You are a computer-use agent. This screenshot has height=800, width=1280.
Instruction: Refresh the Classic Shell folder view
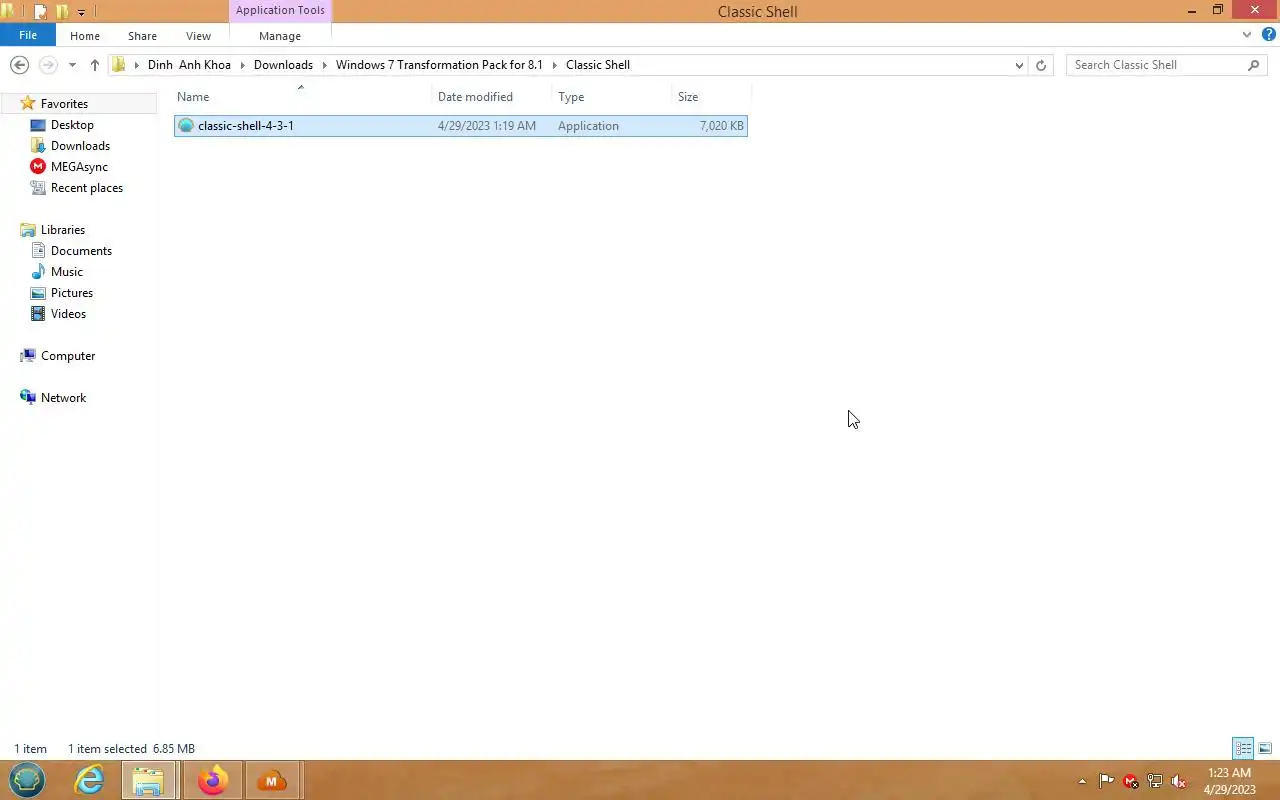click(x=1041, y=65)
